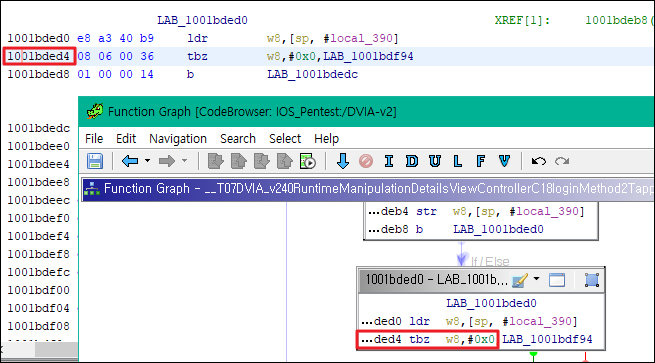The image size is (655, 363).
Task: Click LAB_1001bded0 label in listing
Action: (x=202, y=20)
